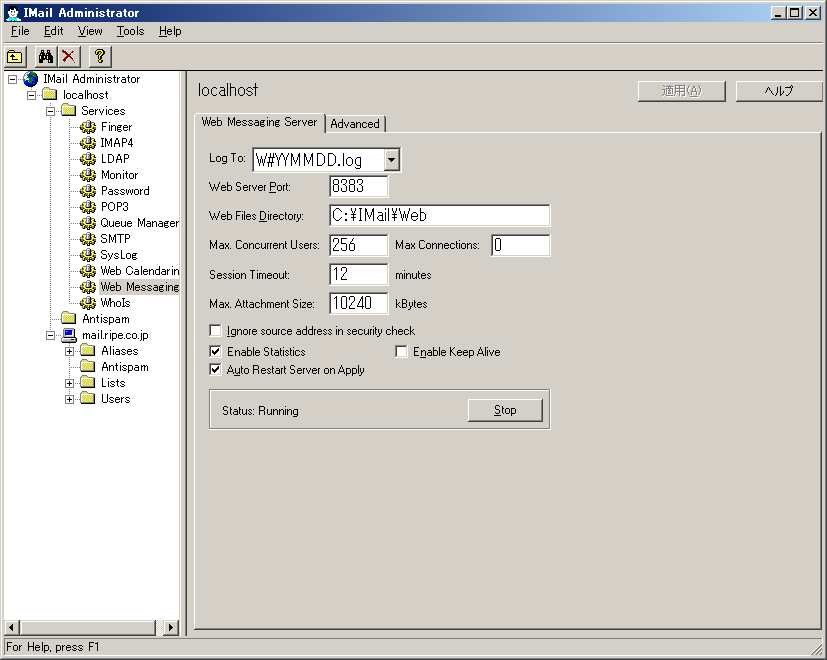Click the Services folder icon
Viewport: 827px width, 660px height.
(x=69, y=110)
